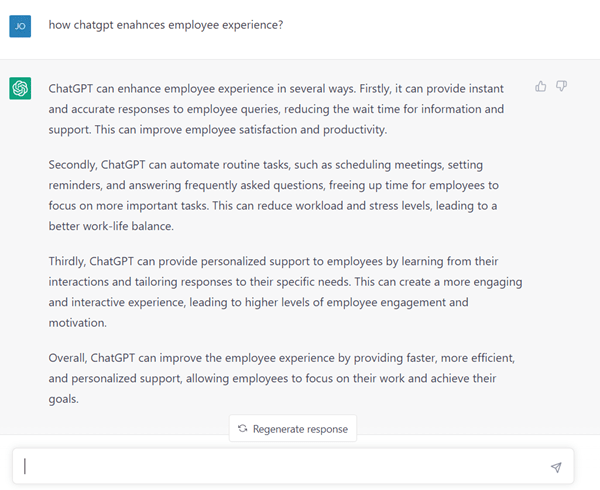This screenshot has width=600, height=490.
Task: Click the word 'goals' ending the response
Action: point(62,399)
